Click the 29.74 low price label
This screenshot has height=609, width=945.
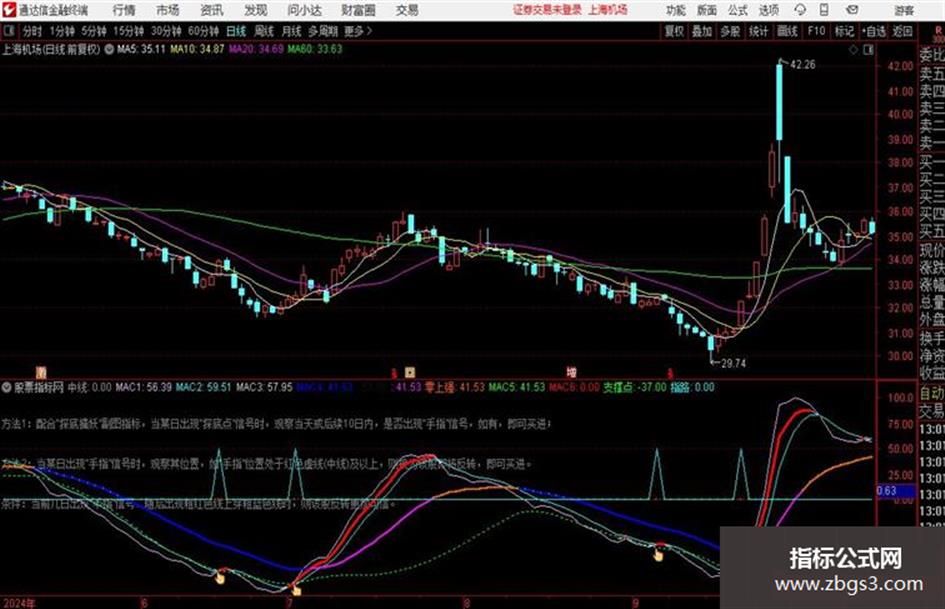coord(733,363)
